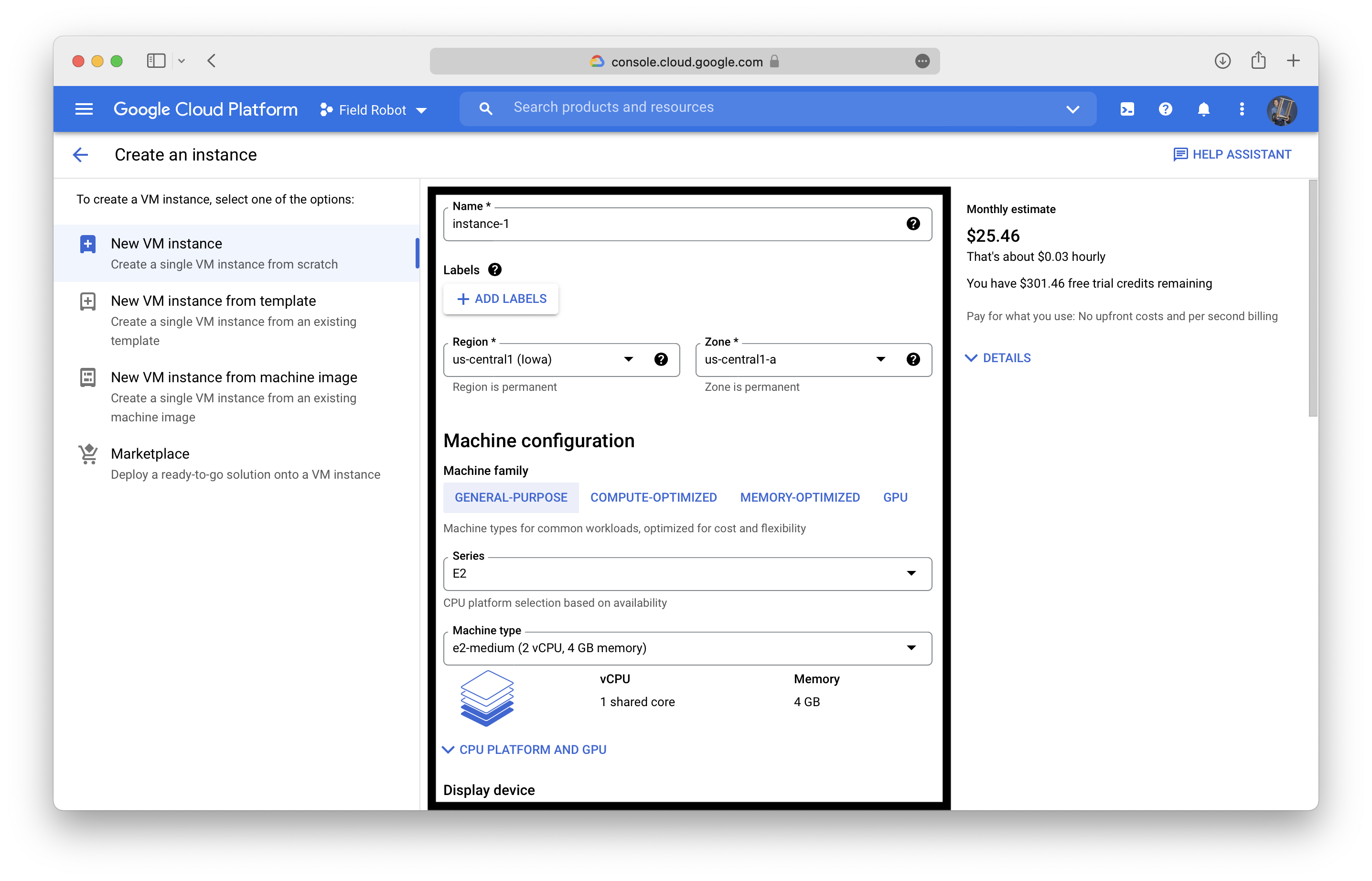The height and width of the screenshot is (881, 1372).
Task: Go back using the blue arrow
Action: pos(81,154)
